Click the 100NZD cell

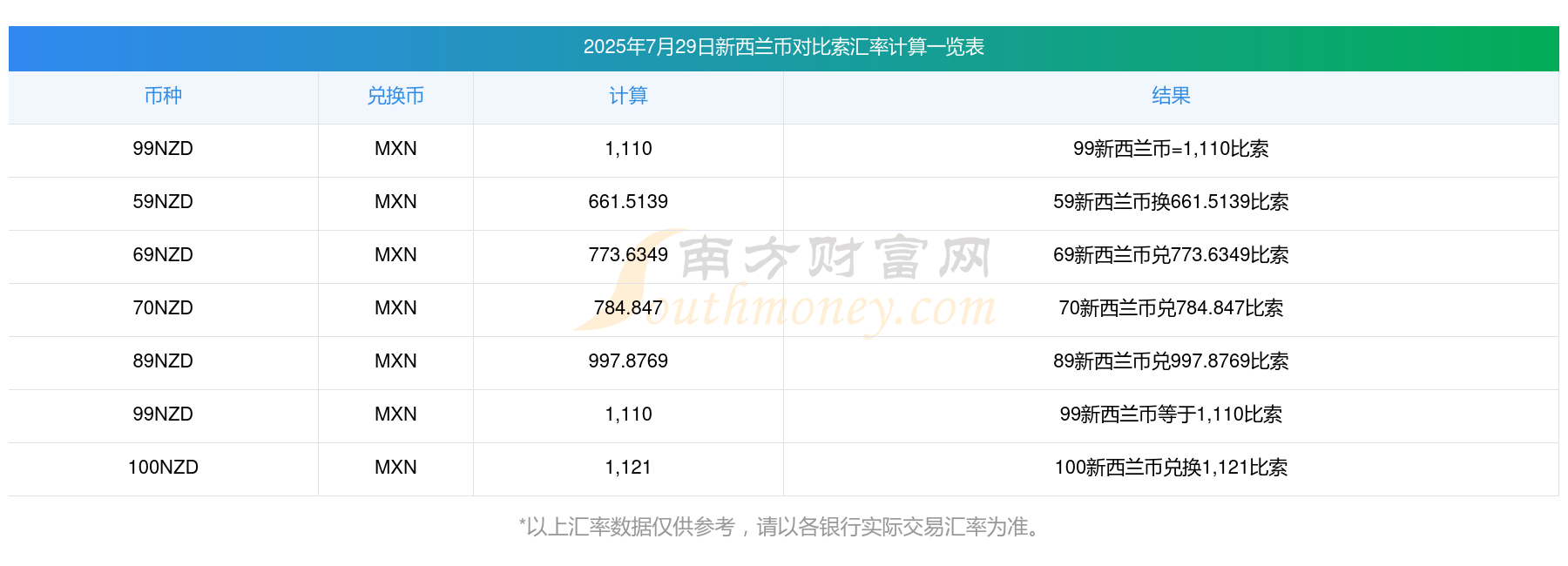163,468
